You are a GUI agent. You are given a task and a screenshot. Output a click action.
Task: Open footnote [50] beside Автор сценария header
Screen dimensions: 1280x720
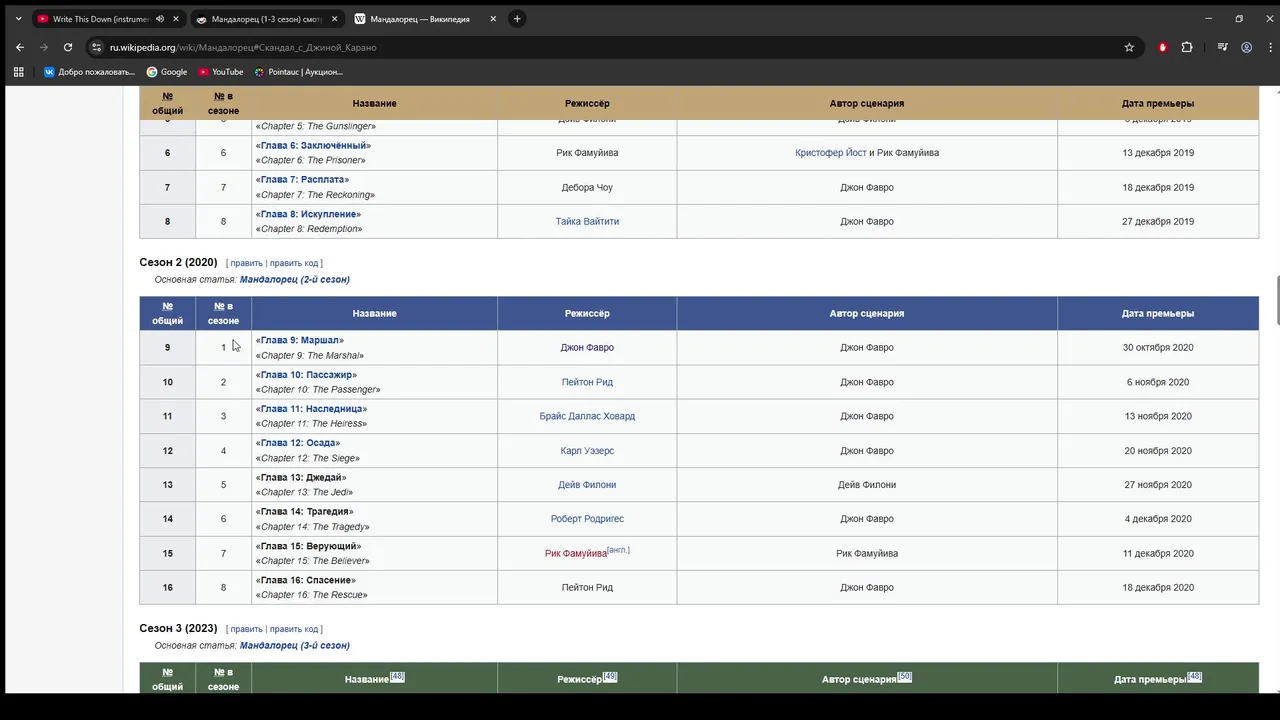pos(905,677)
